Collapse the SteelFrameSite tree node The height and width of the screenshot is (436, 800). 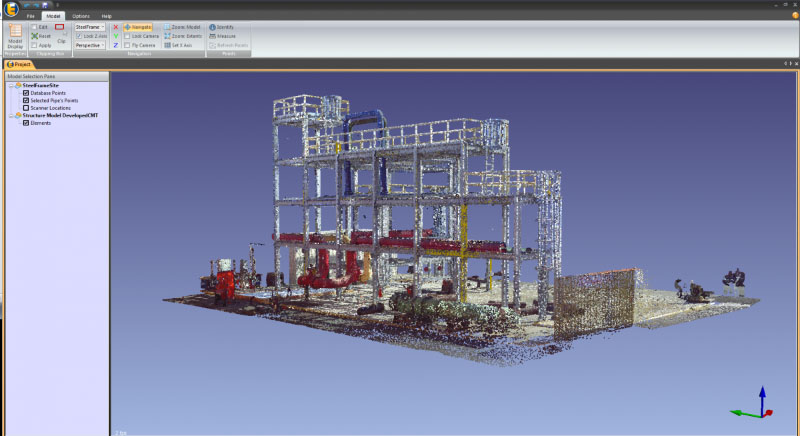click(x=10, y=86)
